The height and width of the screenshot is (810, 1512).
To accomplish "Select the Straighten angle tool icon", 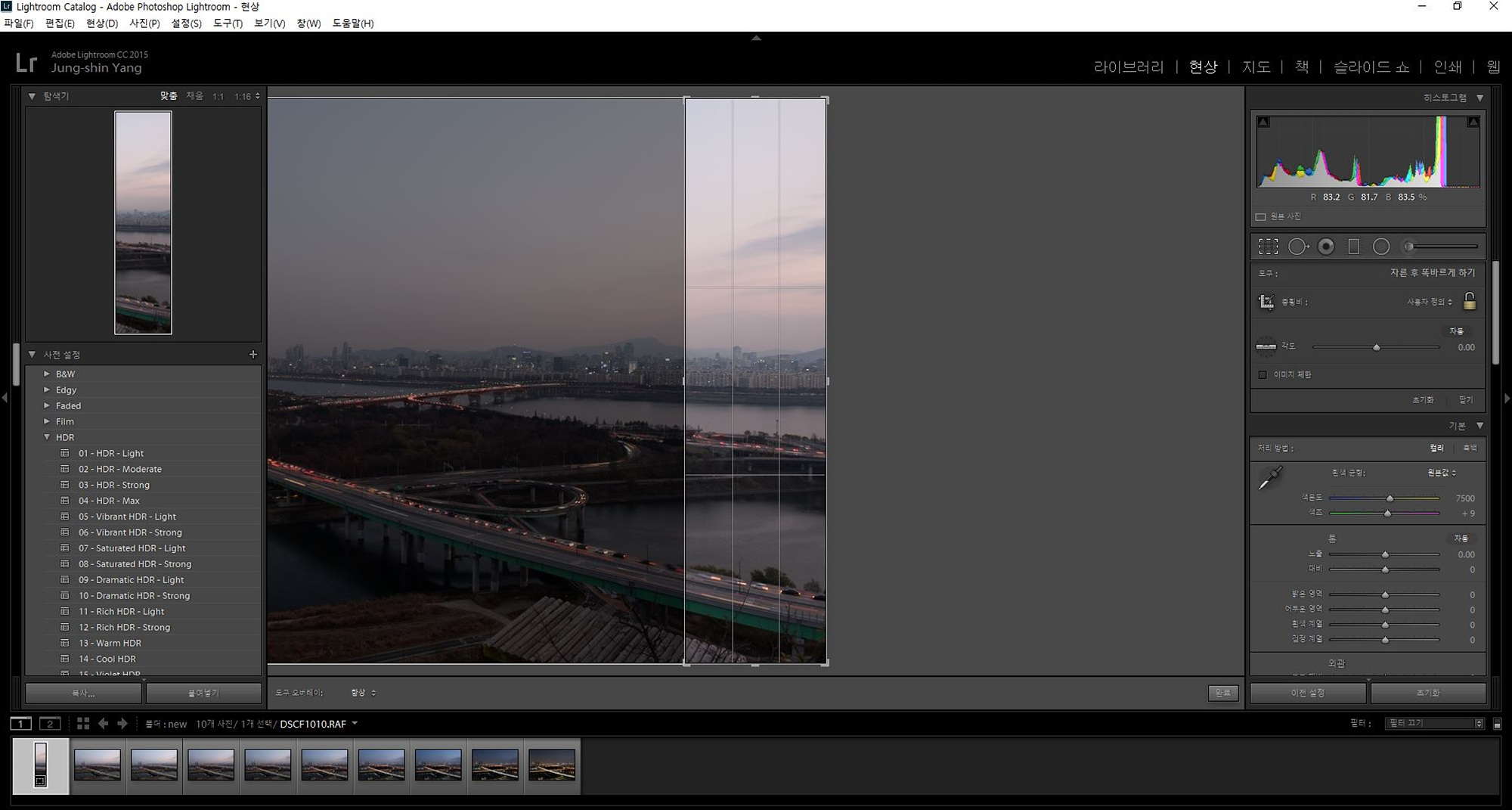I will 1266,347.
